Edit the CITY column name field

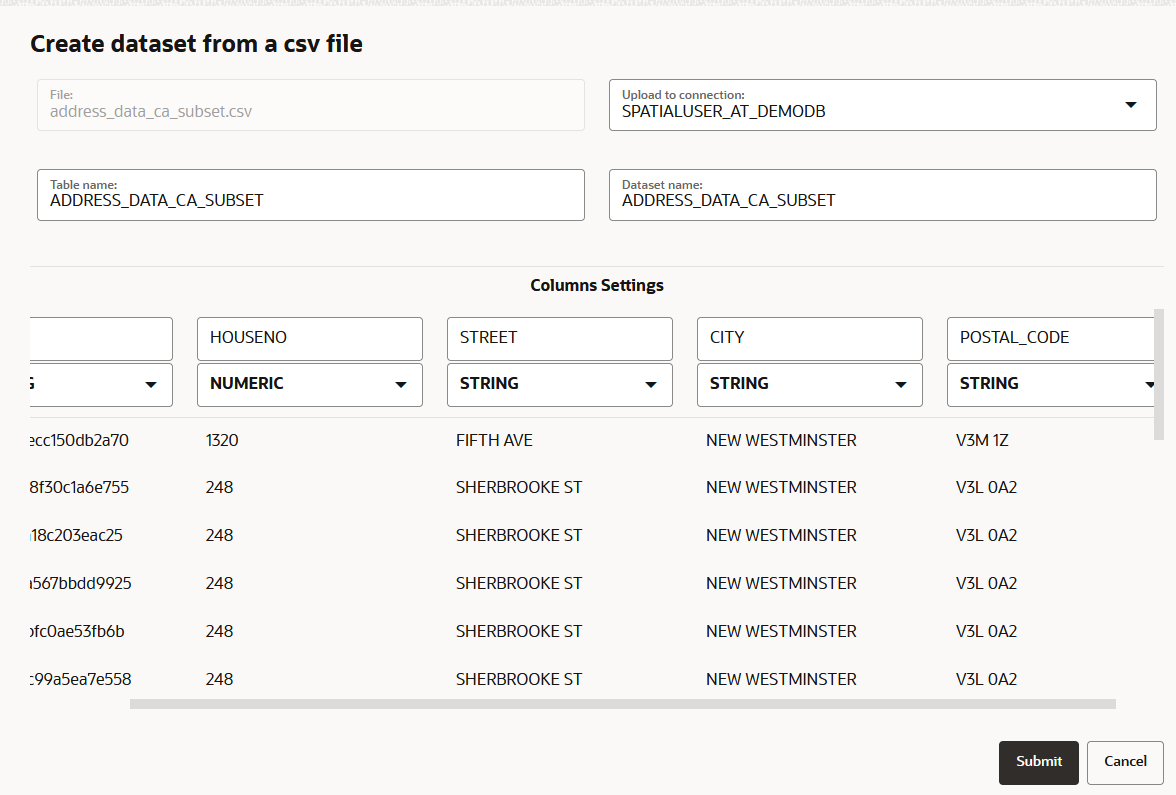(809, 338)
